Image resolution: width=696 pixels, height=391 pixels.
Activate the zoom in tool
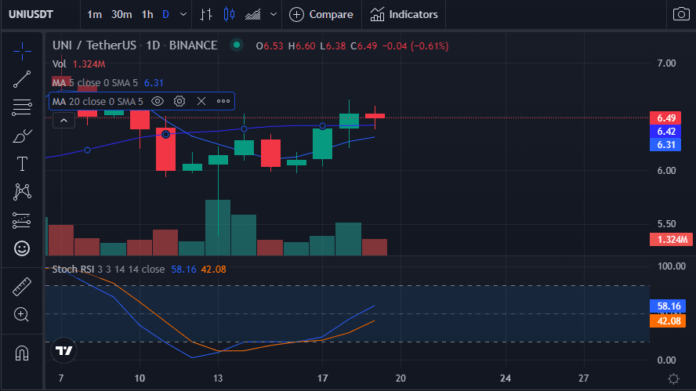(x=21, y=314)
